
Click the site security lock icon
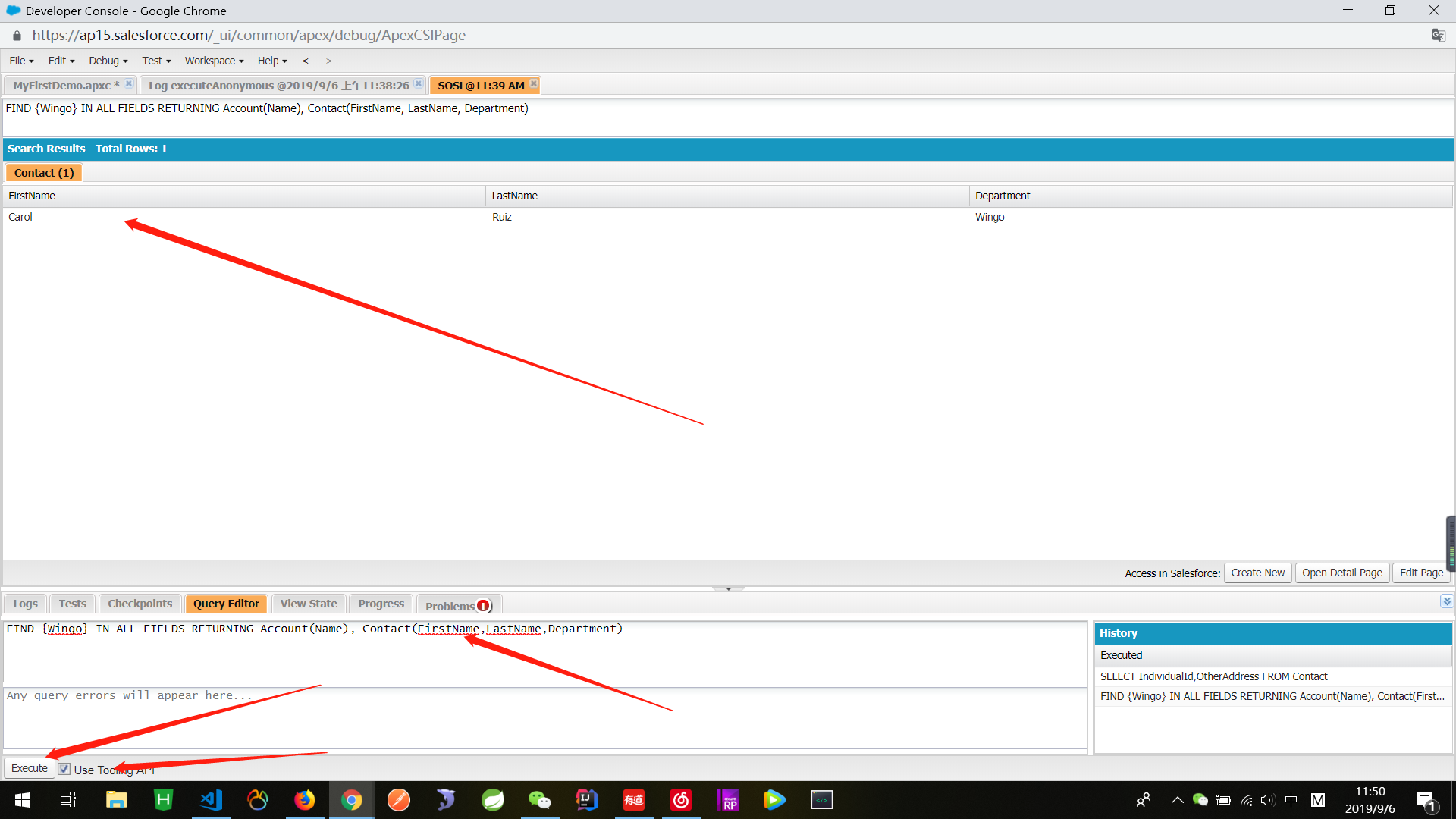(15, 35)
